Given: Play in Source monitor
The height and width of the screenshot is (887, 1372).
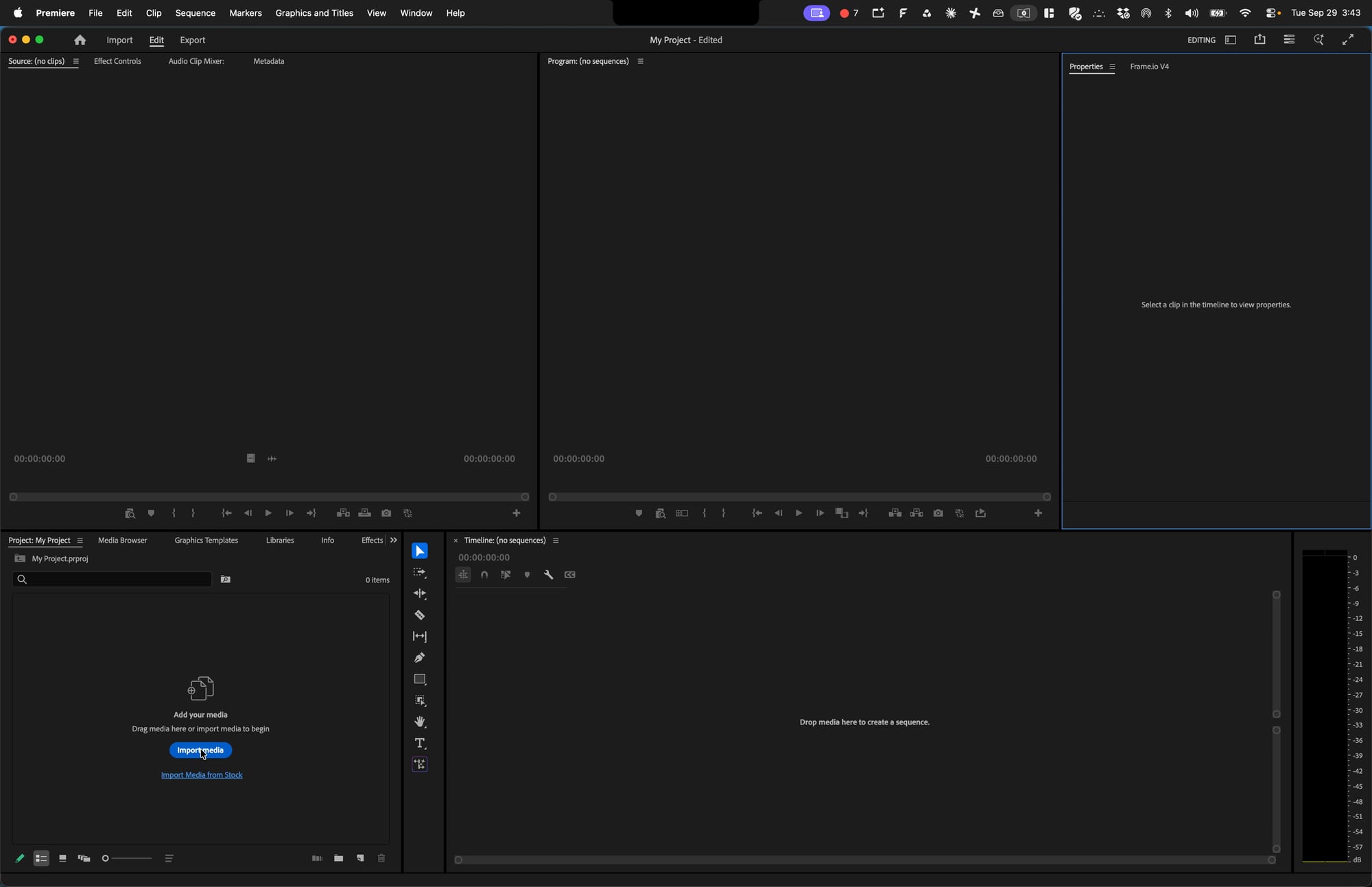Looking at the screenshot, I should pyautogui.click(x=268, y=513).
